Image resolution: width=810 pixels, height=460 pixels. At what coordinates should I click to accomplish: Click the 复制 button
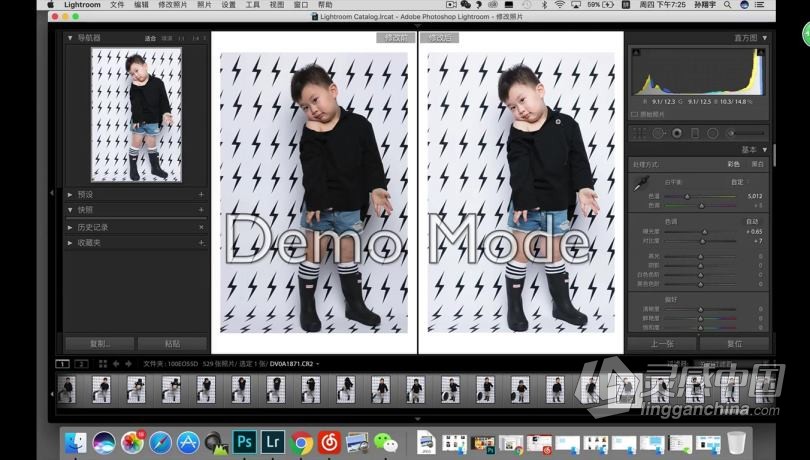click(x=100, y=344)
